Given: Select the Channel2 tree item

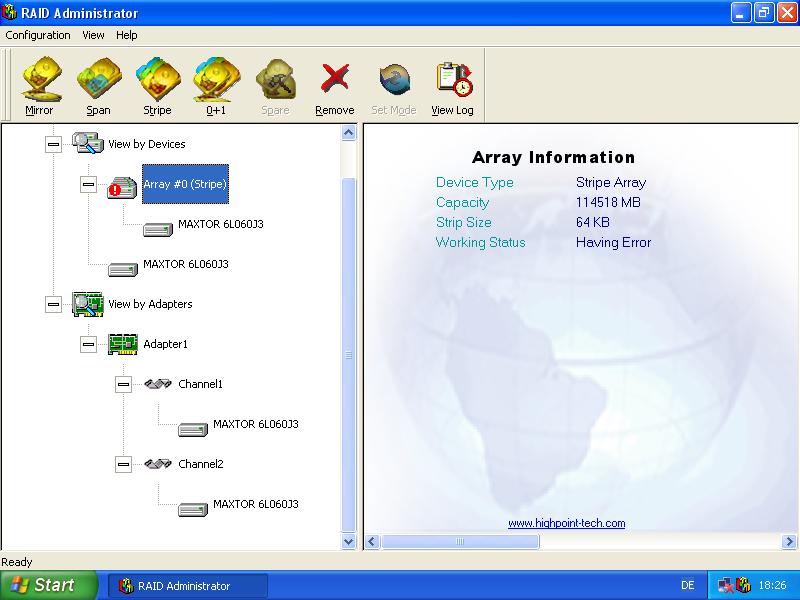Looking at the screenshot, I should (x=201, y=464).
